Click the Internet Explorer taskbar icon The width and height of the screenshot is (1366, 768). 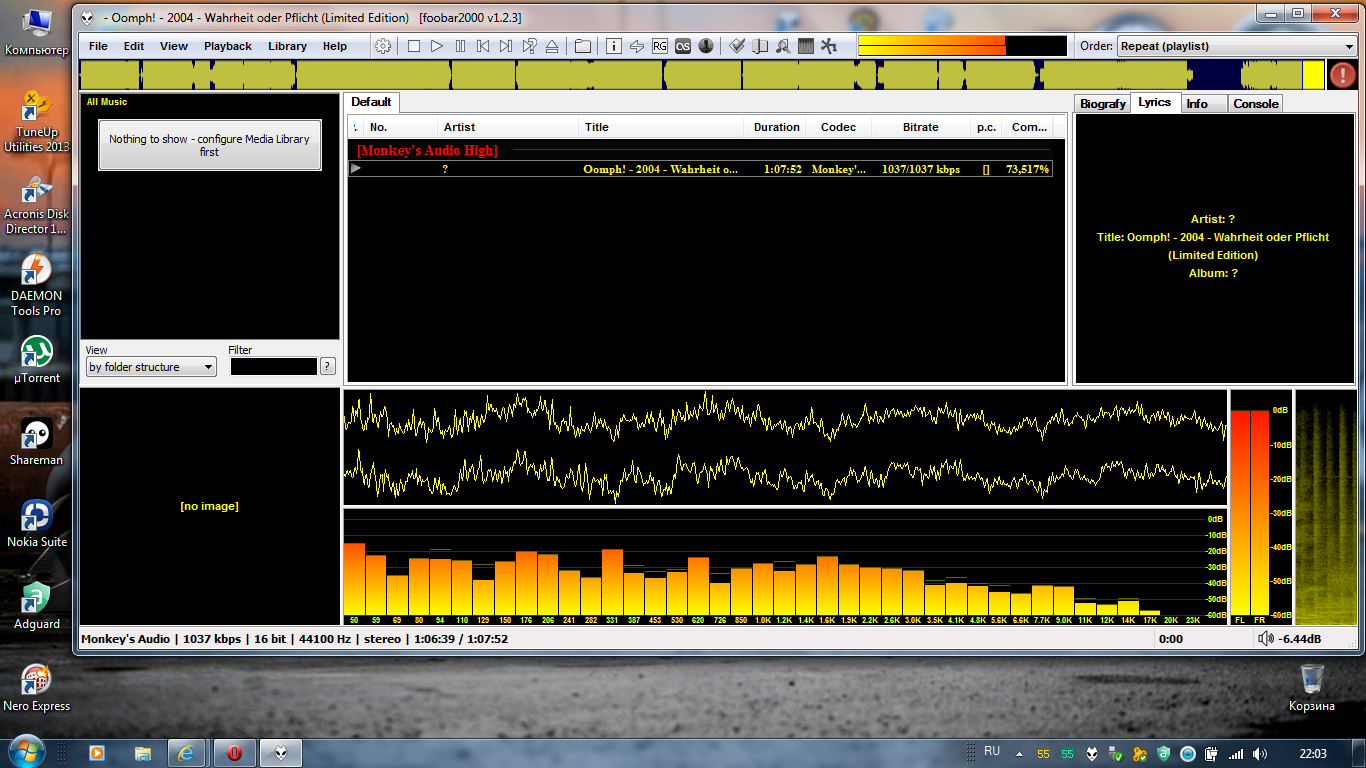click(x=188, y=753)
